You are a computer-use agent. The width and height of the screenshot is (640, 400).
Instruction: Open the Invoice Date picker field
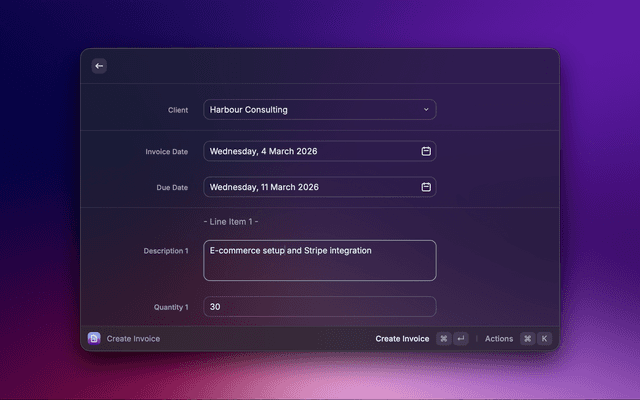click(x=310, y=151)
